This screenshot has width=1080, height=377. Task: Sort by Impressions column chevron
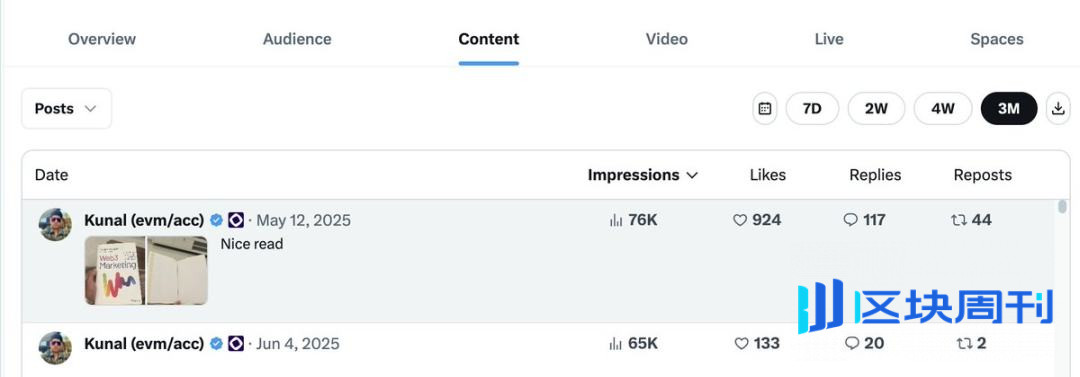pos(692,176)
